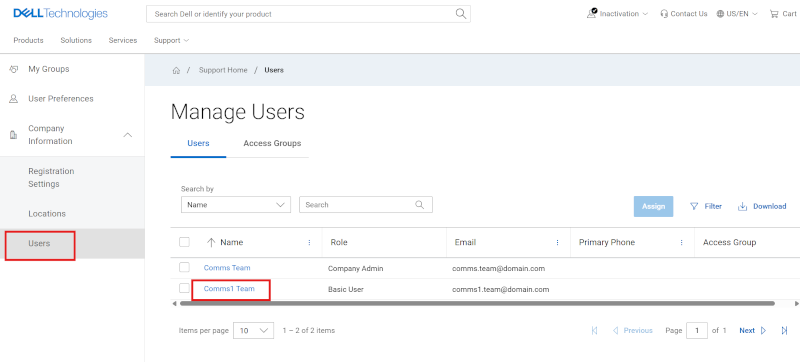800x362 pixels.
Task: Jump to last page icon
Action: click(x=784, y=330)
